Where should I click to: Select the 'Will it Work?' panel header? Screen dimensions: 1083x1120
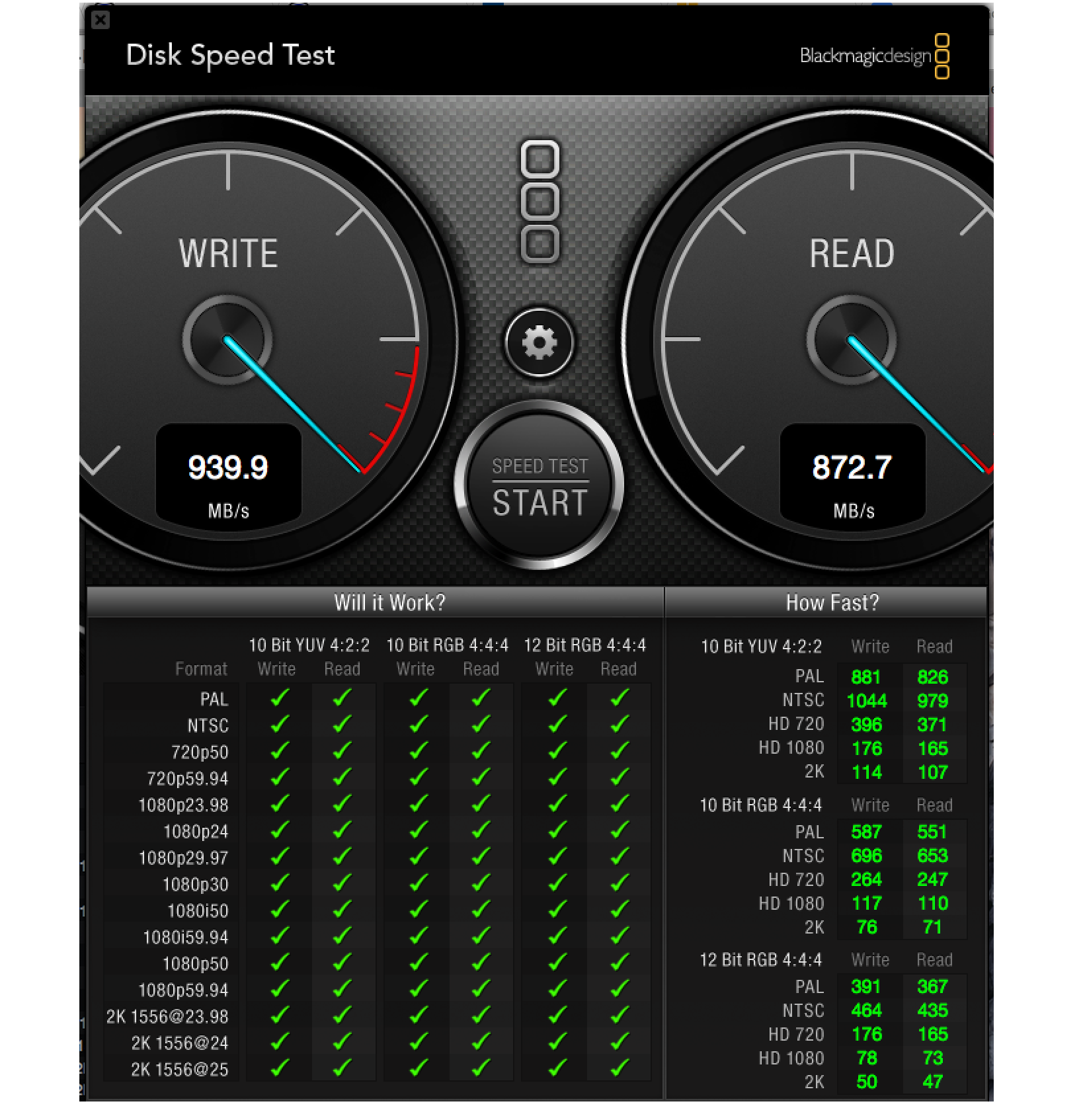click(x=389, y=602)
